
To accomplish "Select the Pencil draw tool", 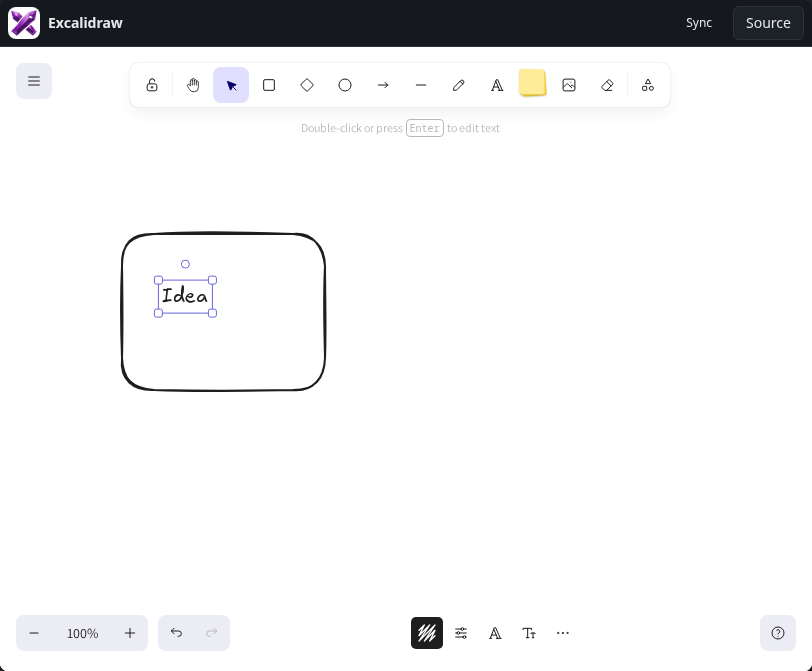I will 459,85.
